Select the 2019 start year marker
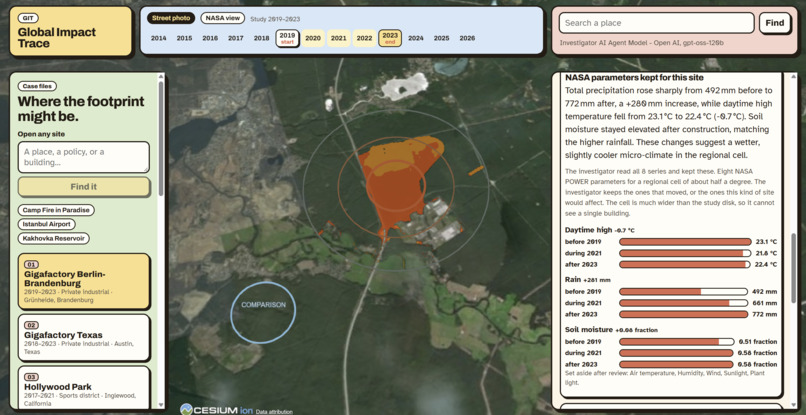Viewport: 806px width, 415px height. [x=287, y=38]
